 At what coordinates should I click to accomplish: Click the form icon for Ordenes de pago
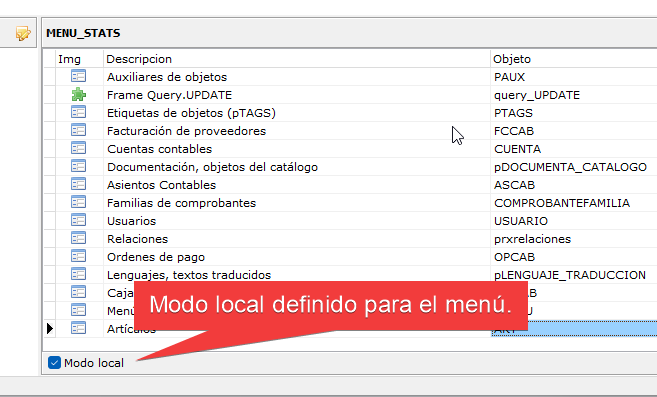[78, 257]
